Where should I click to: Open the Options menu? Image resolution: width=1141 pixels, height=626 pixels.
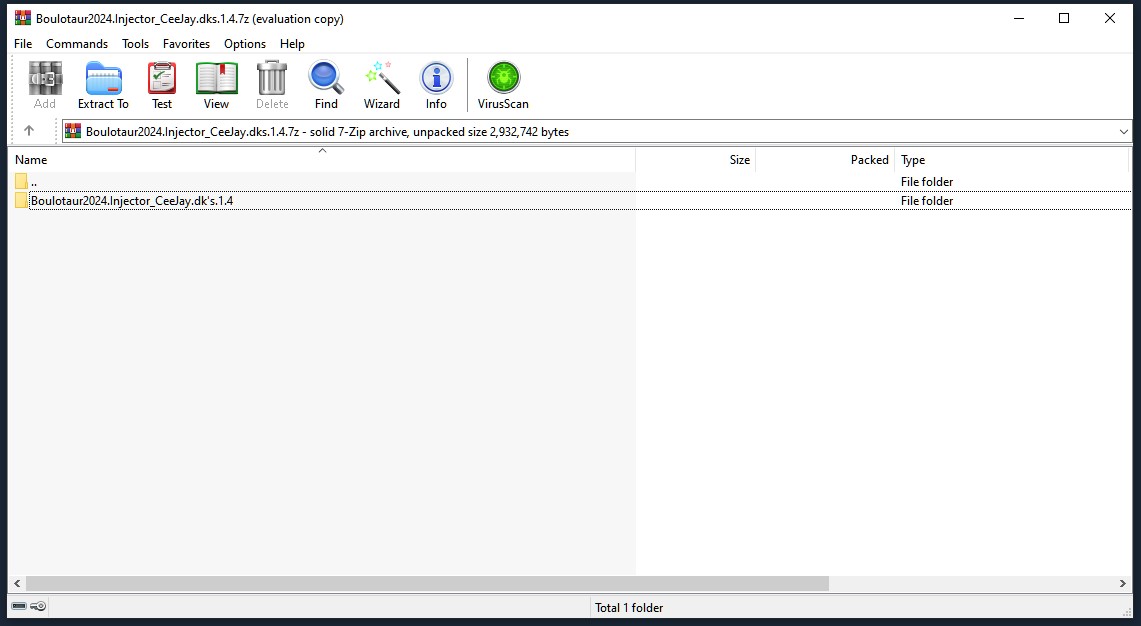coord(245,44)
